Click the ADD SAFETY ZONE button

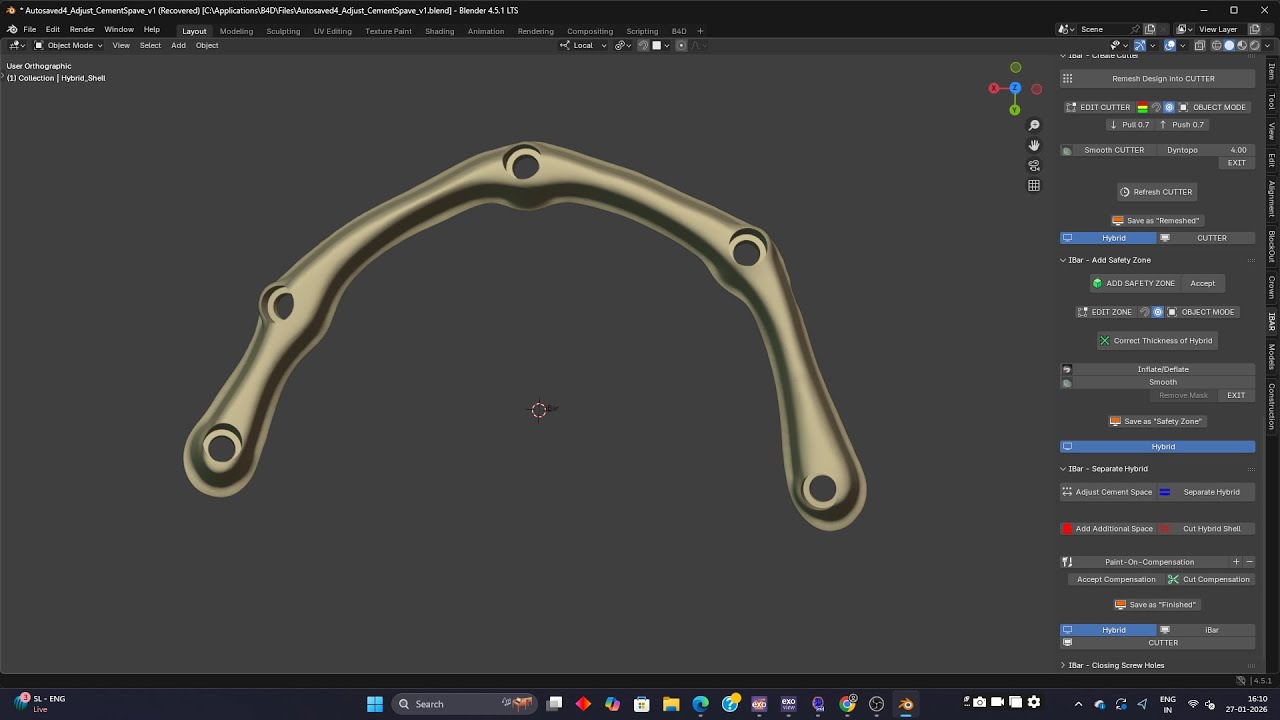(x=1136, y=283)
